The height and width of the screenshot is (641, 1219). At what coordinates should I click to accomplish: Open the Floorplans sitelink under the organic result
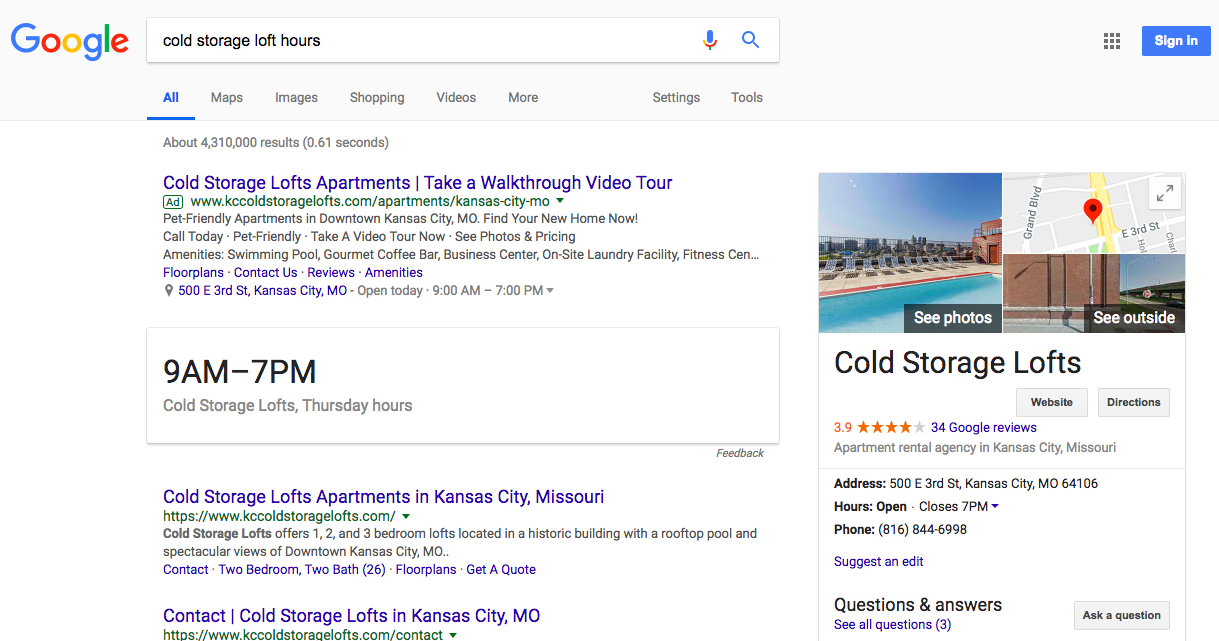pyautogui.click(x=426, y=570)
